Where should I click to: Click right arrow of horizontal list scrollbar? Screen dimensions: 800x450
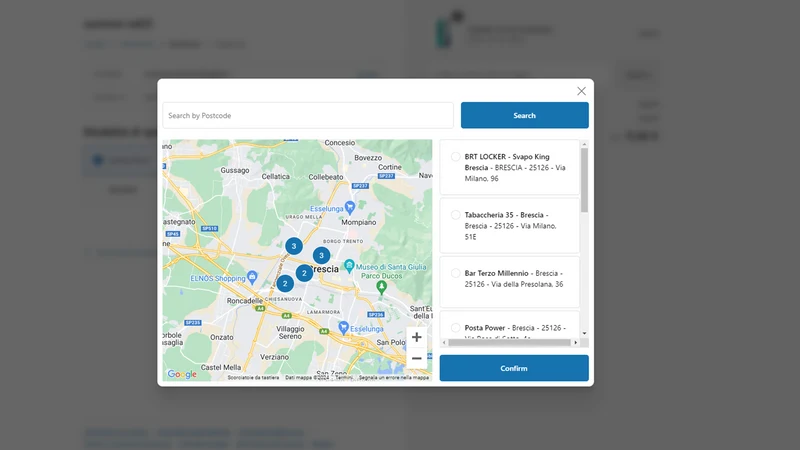click(x=576, y=342)
